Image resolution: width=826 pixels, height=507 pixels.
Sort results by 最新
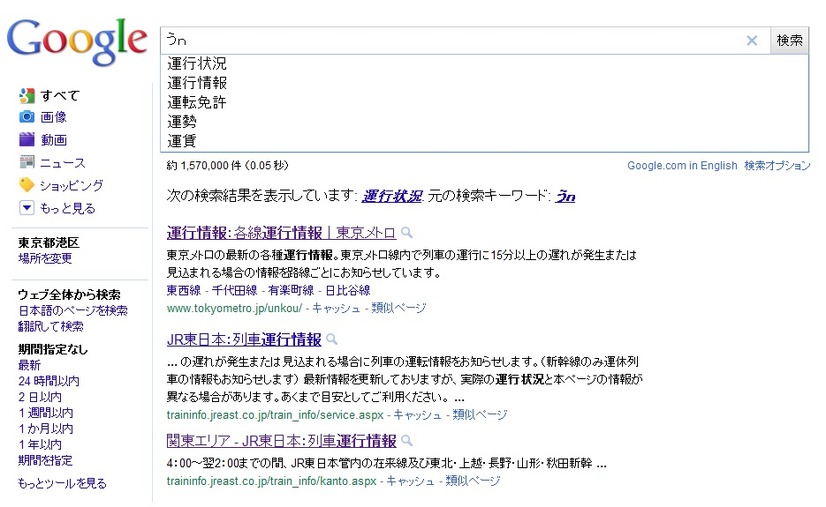point(29,365)
